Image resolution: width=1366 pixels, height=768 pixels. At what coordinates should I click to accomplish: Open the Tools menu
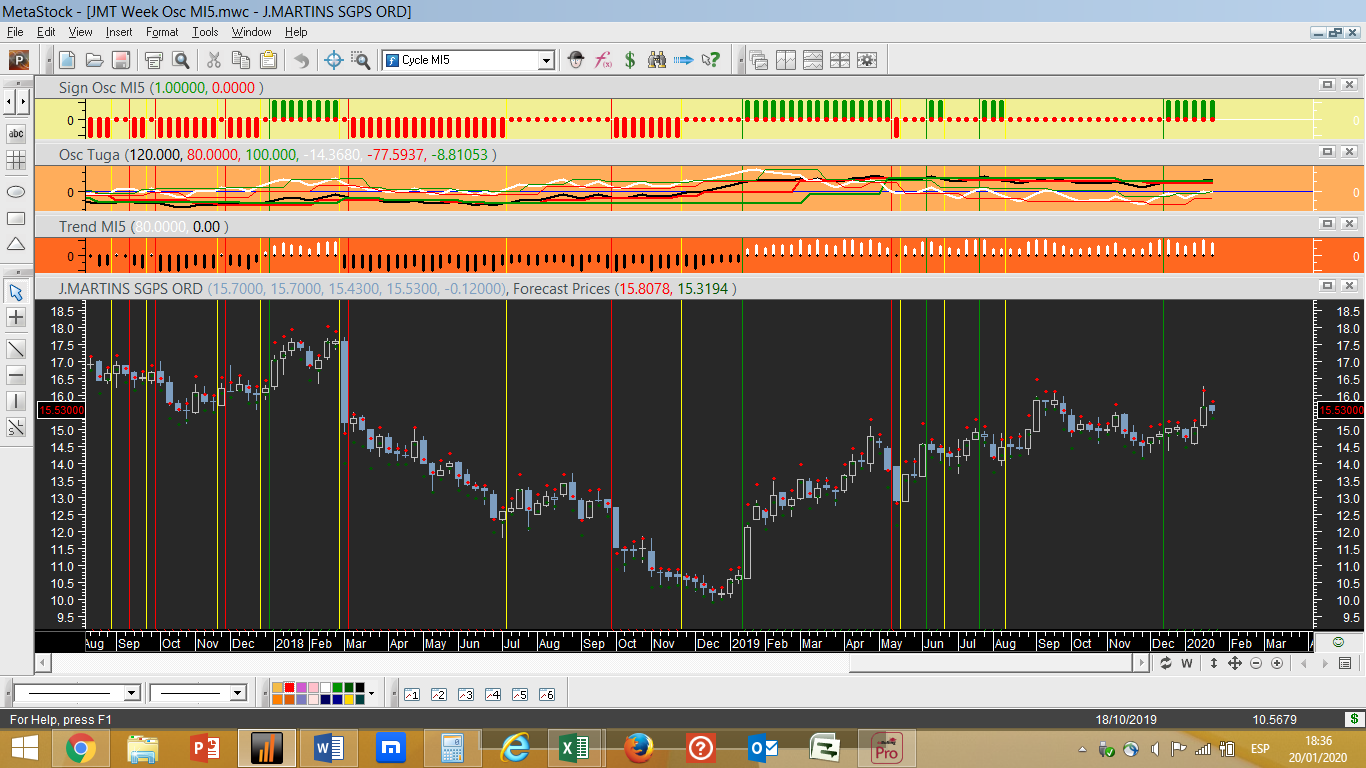[x=205, y=32]
